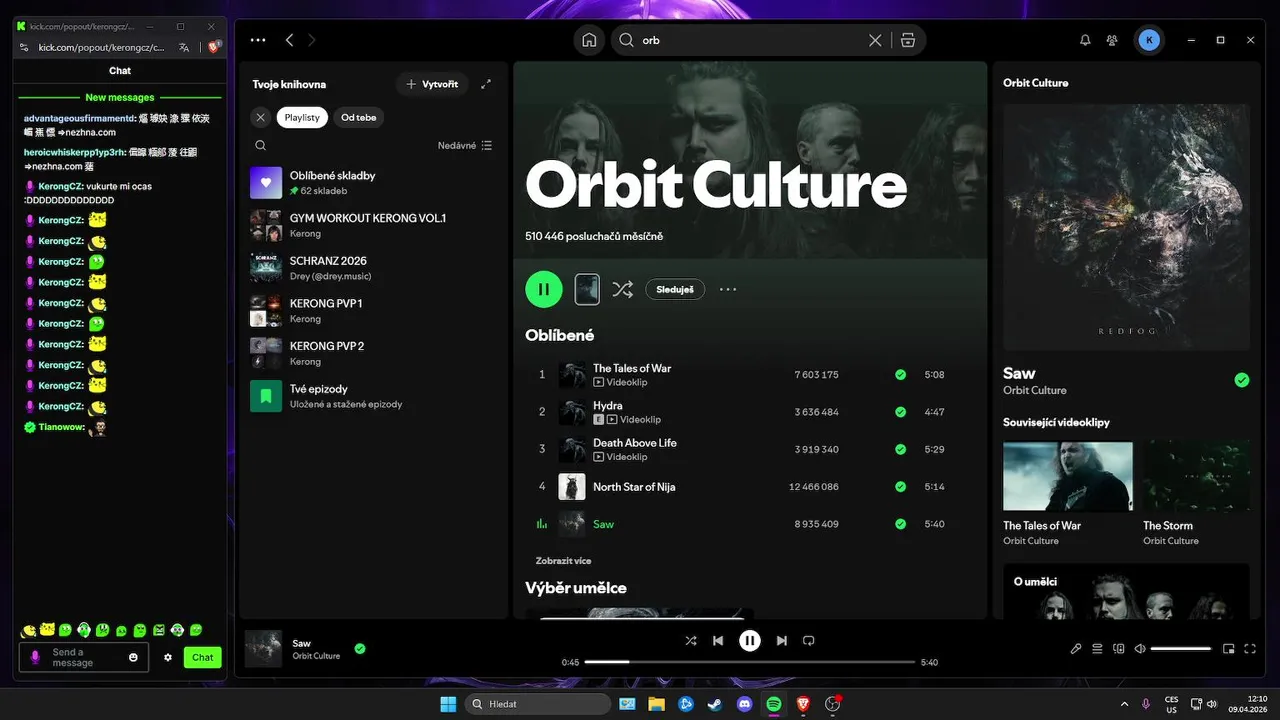Open the play queue icon

pyautogui.click(x=1097, y=648)
